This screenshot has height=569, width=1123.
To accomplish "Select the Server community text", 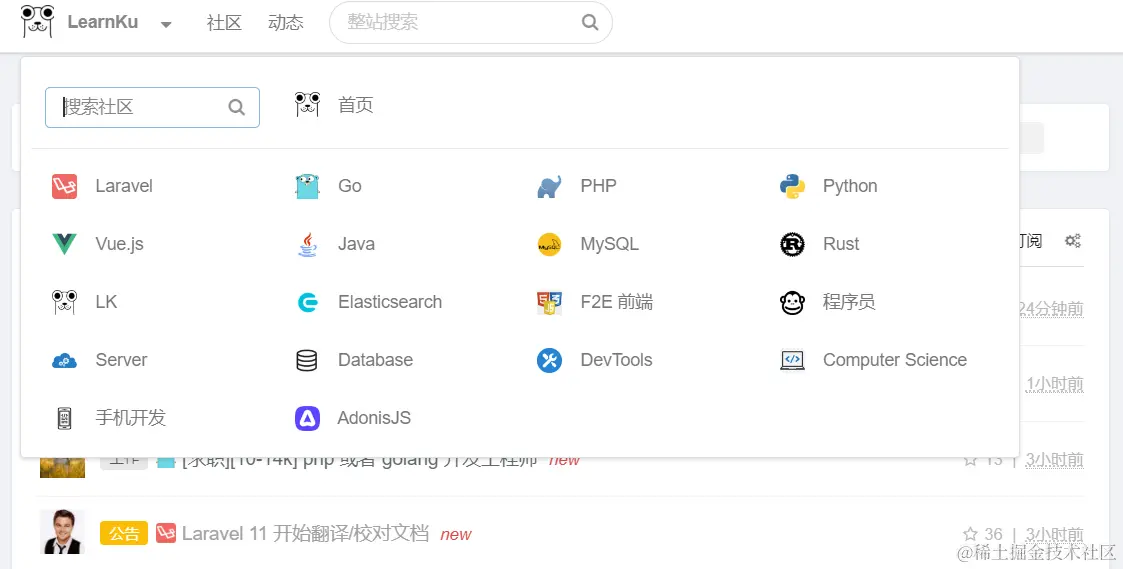I will (121, 360).
